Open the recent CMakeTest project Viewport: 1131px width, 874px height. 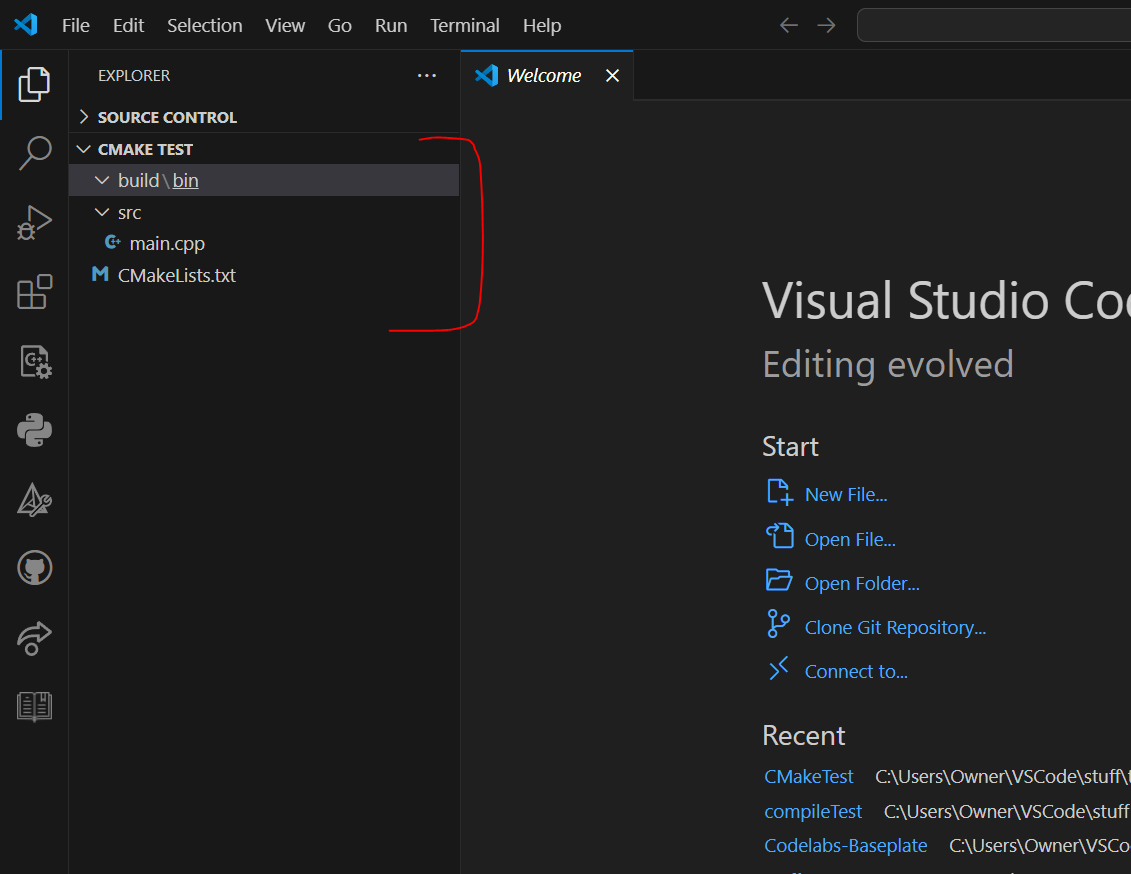pyautogui.click(x=808, y=776)
